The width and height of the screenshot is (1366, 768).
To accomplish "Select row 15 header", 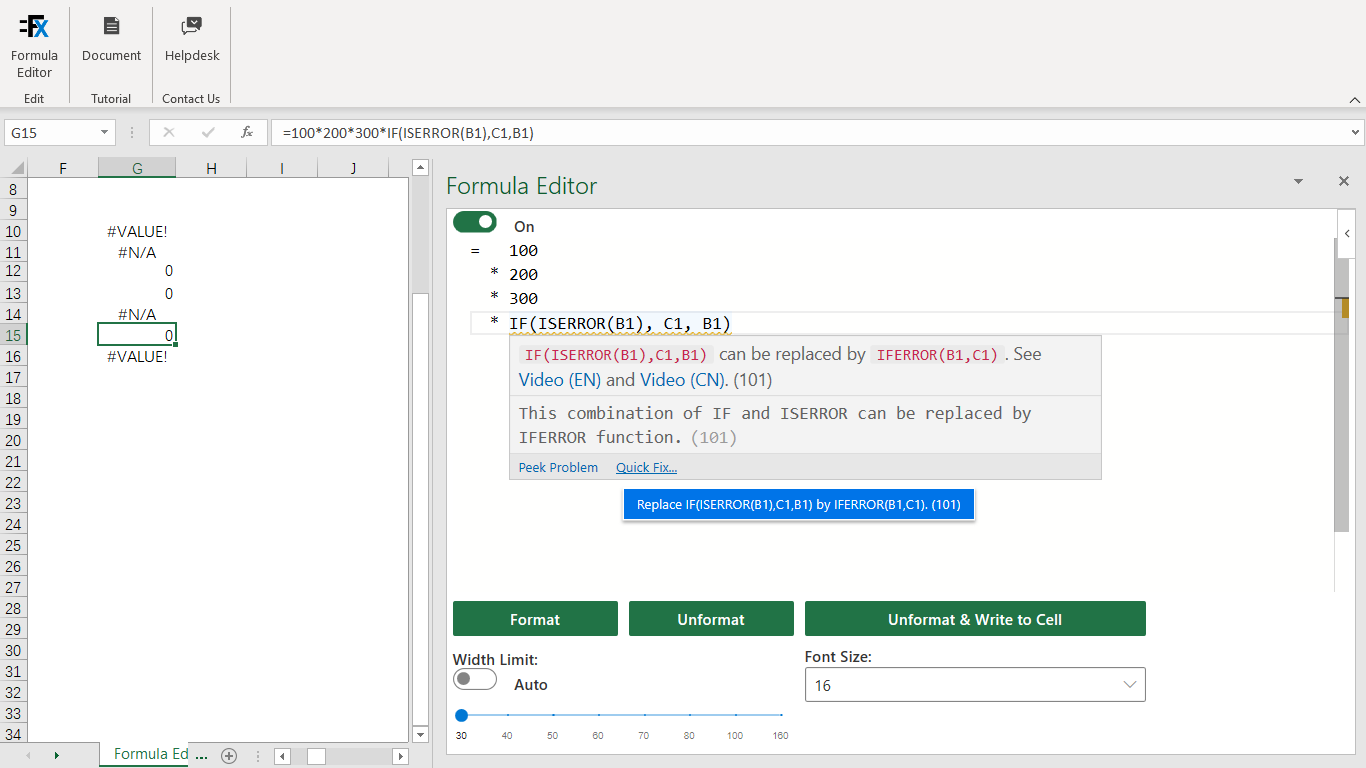I will tap(13, 335).
